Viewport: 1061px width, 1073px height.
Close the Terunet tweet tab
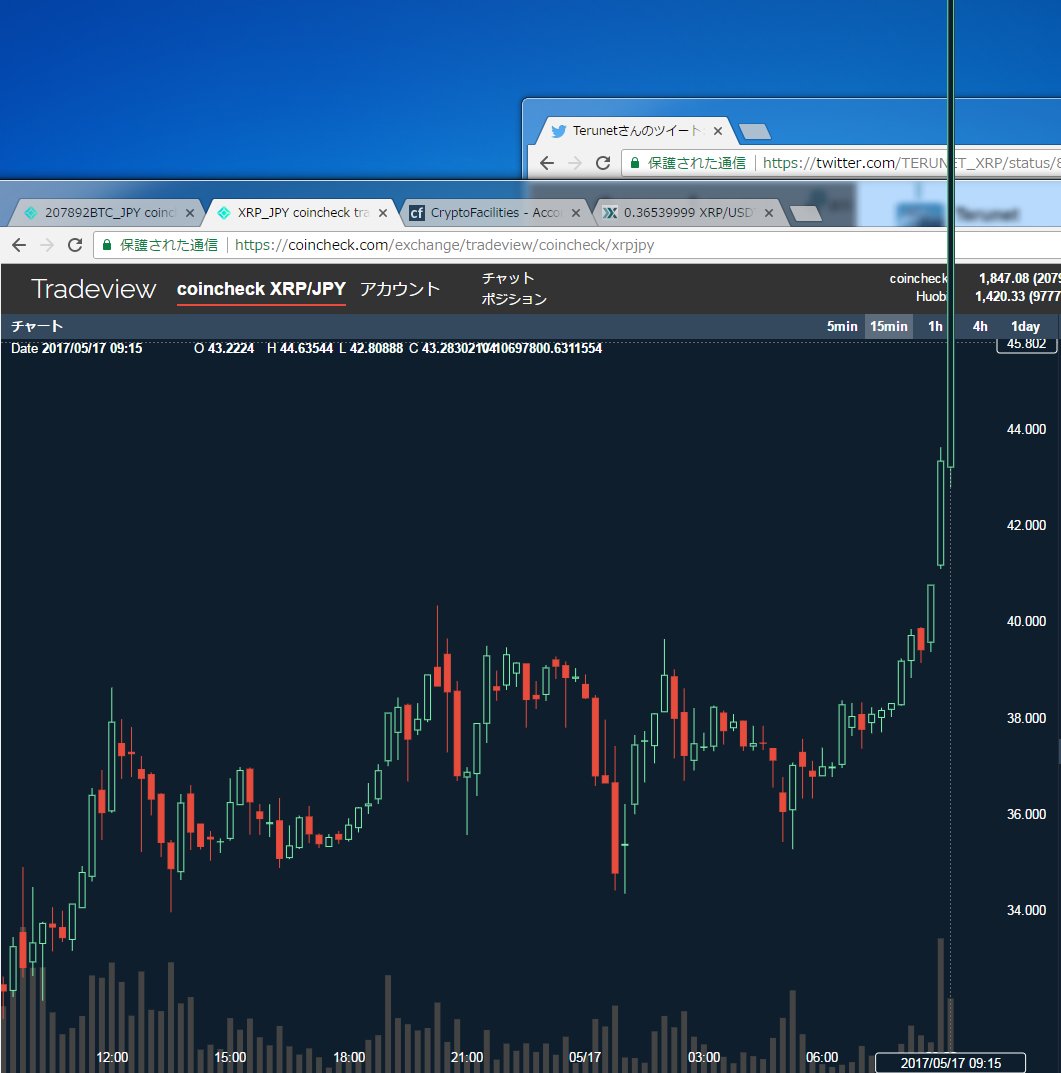[717, 131]
